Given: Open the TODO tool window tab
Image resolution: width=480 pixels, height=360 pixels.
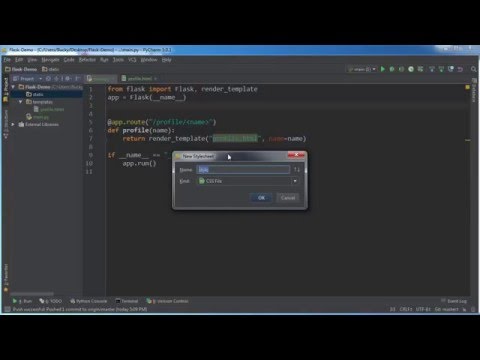Looking at the screenshot, I should tap(50, 301).
